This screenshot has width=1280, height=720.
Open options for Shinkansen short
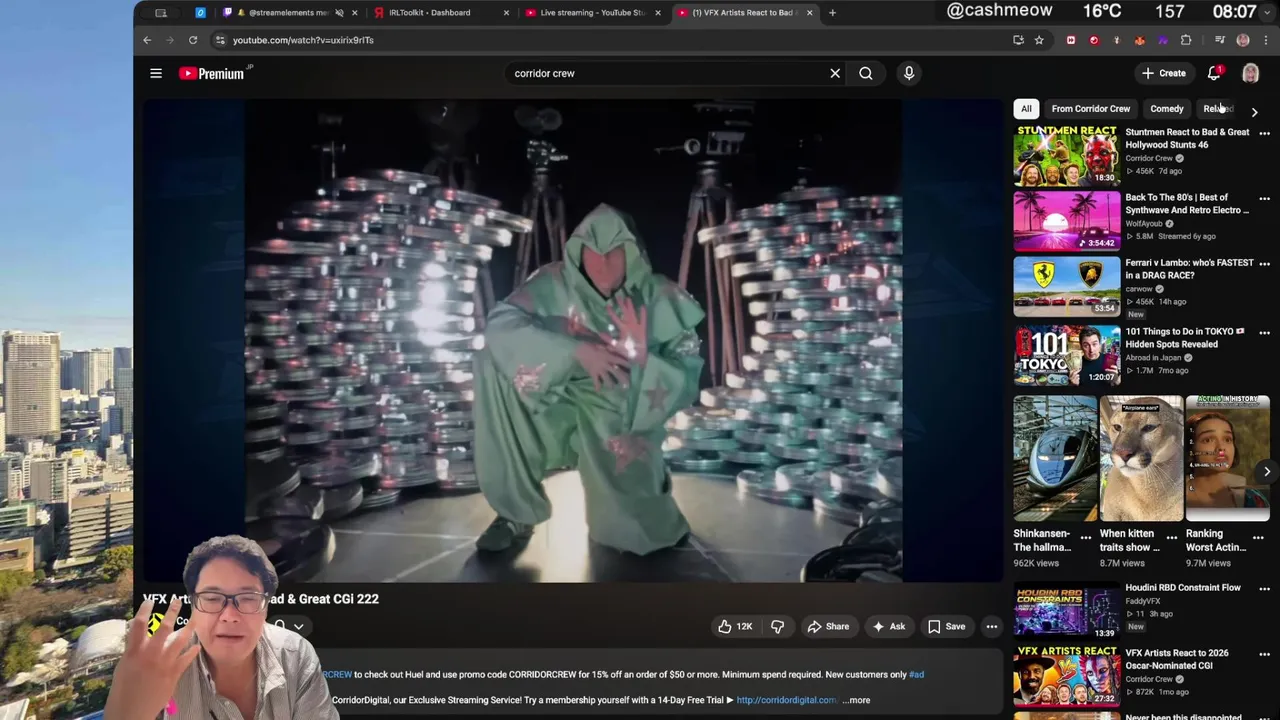pyautogui.click(x=1086, y=537)
